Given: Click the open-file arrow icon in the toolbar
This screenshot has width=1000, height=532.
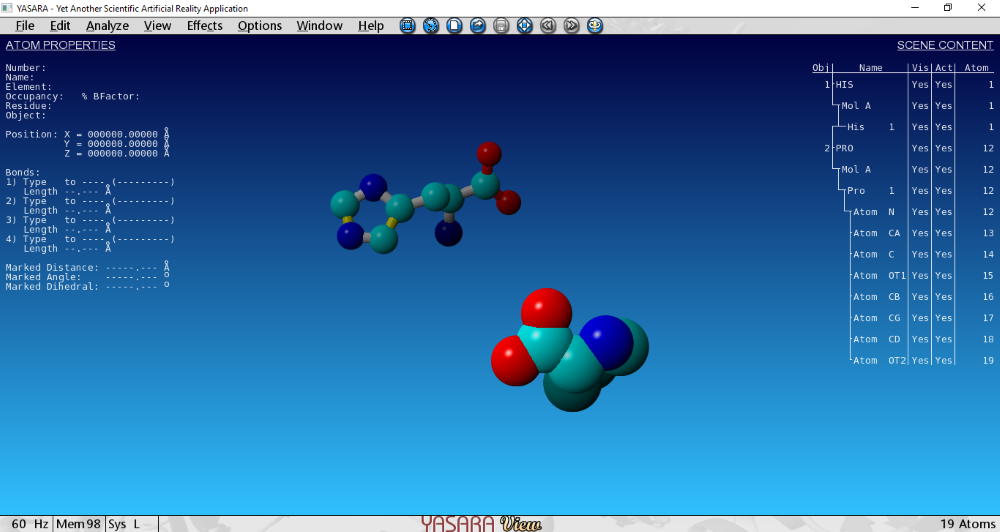Looking at the screenshot, I should pyautogui.click(x=478, y=26).
